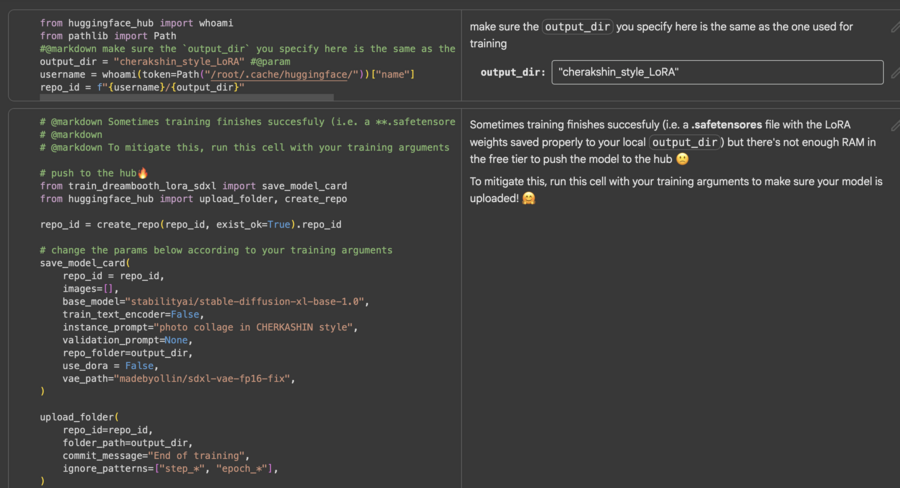Click the hugging face emoji after 'uploaded!'
Screen dimensions: 900x488
click(528, 198)
